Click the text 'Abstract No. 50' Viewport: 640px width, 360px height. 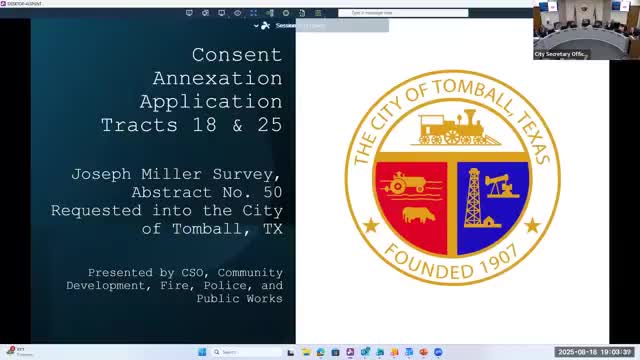[x=207, y=192]
